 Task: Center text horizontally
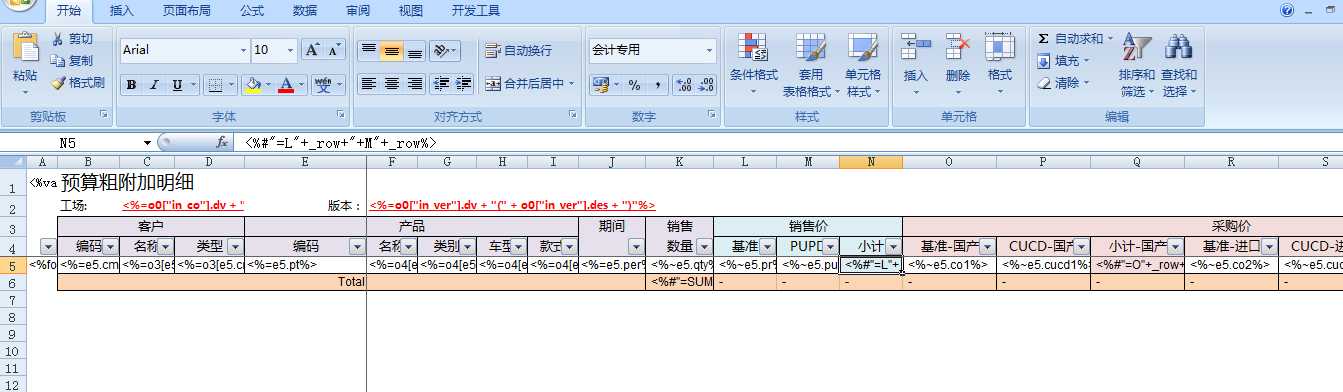tap(391, 84)
